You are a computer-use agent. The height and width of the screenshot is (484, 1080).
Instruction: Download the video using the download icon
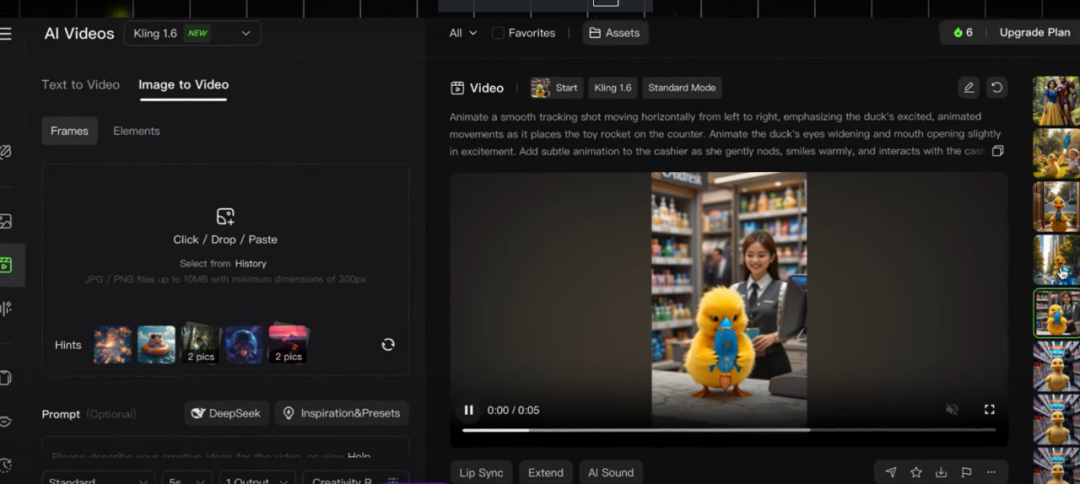coord(941,472)
